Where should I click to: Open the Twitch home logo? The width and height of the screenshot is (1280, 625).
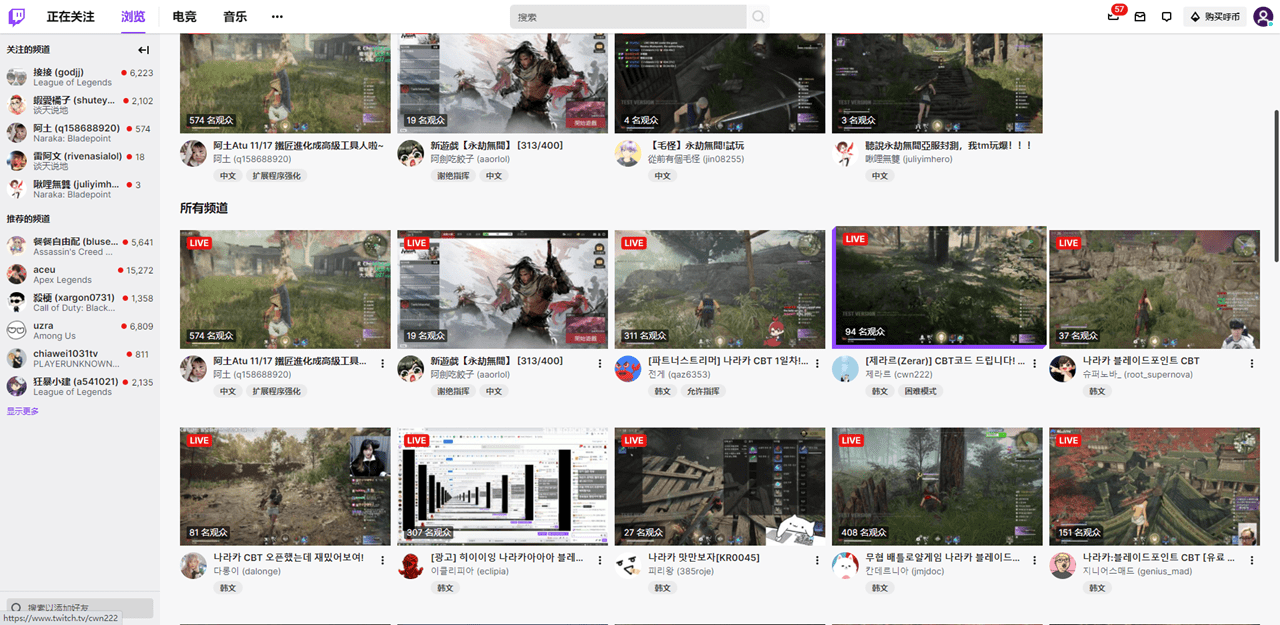(17, 16)
